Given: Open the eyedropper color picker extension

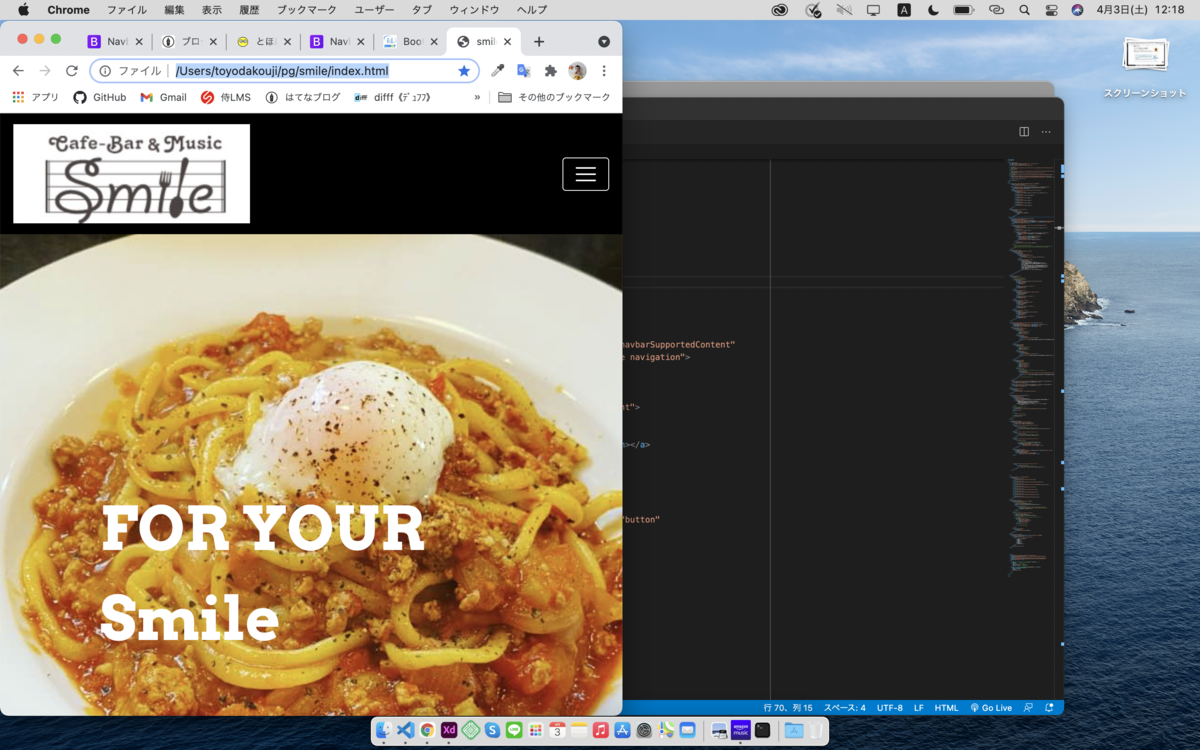Looking at the screenshot, I should pos(497,71).
